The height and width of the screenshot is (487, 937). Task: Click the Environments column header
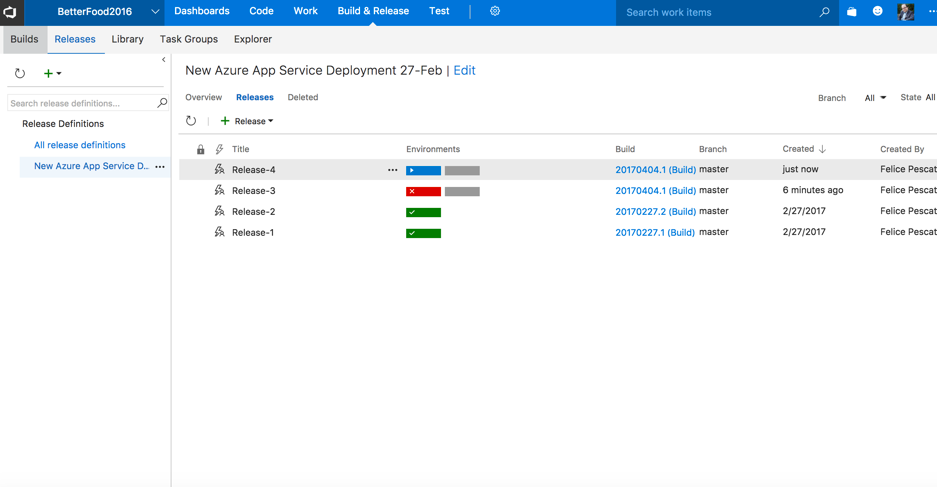[x=433, y=149]
